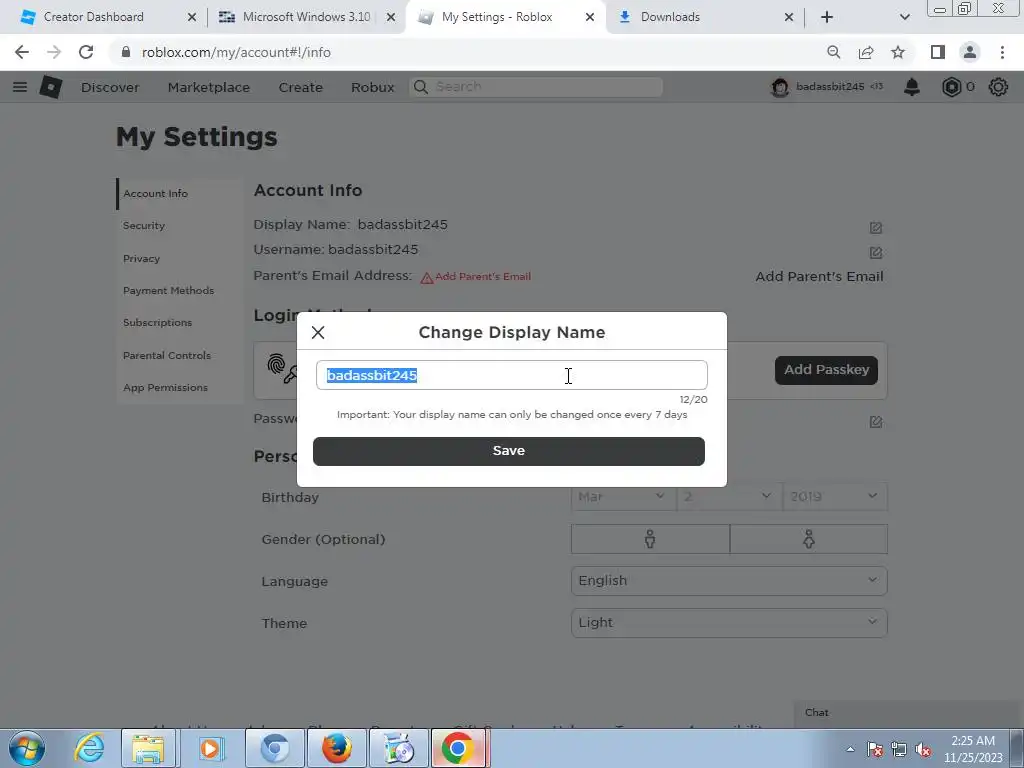Open the tab search chevron
This screenshot has height=768, width=1024.
(904, 18)
